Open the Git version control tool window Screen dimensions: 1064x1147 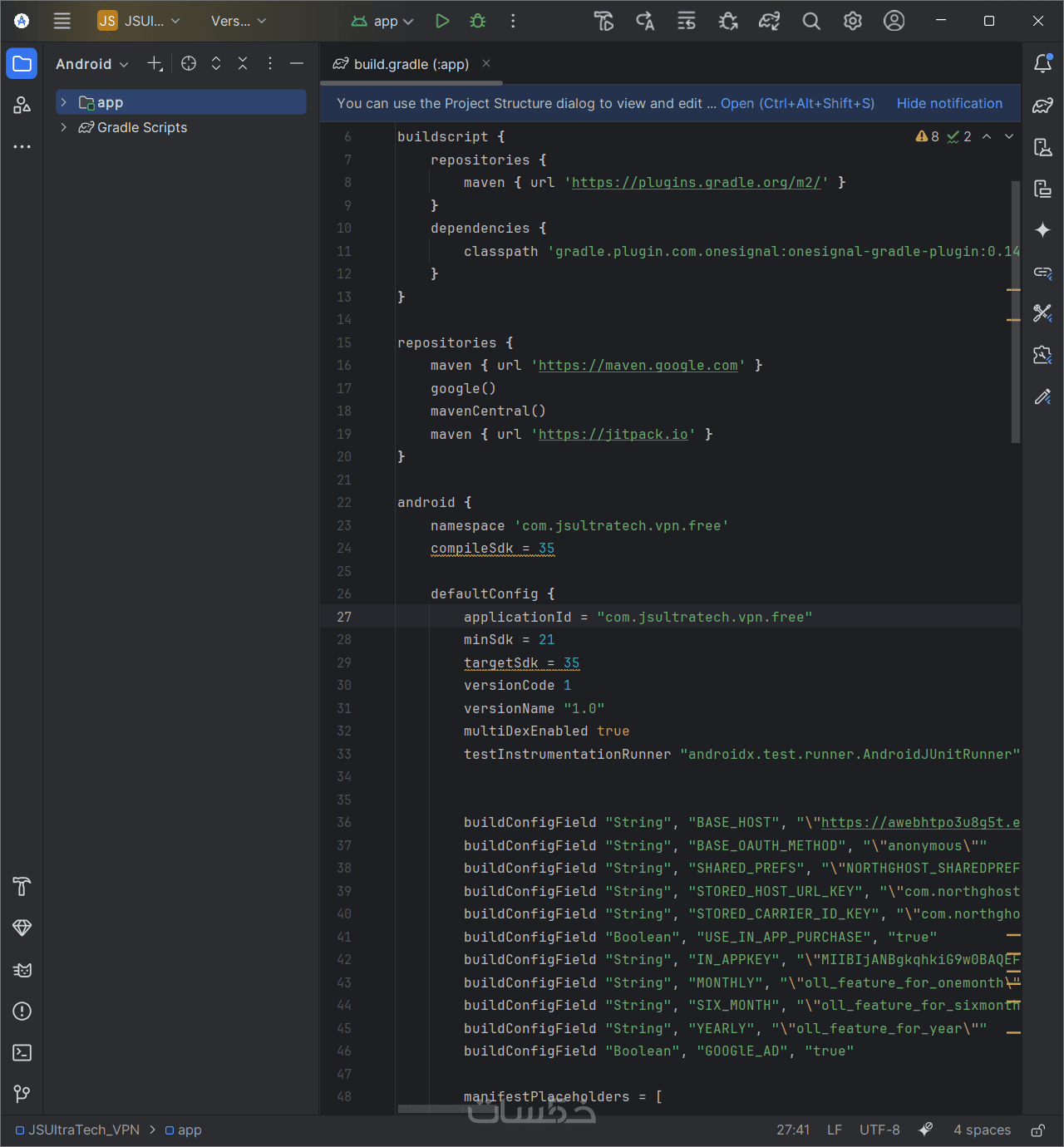coord(22,1094)
